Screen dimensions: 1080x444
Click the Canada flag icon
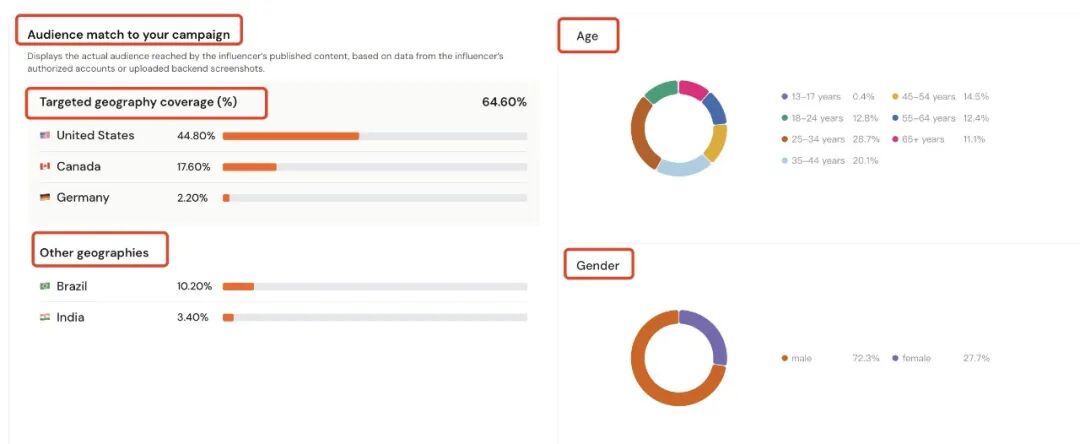click(x=44, y=166)
